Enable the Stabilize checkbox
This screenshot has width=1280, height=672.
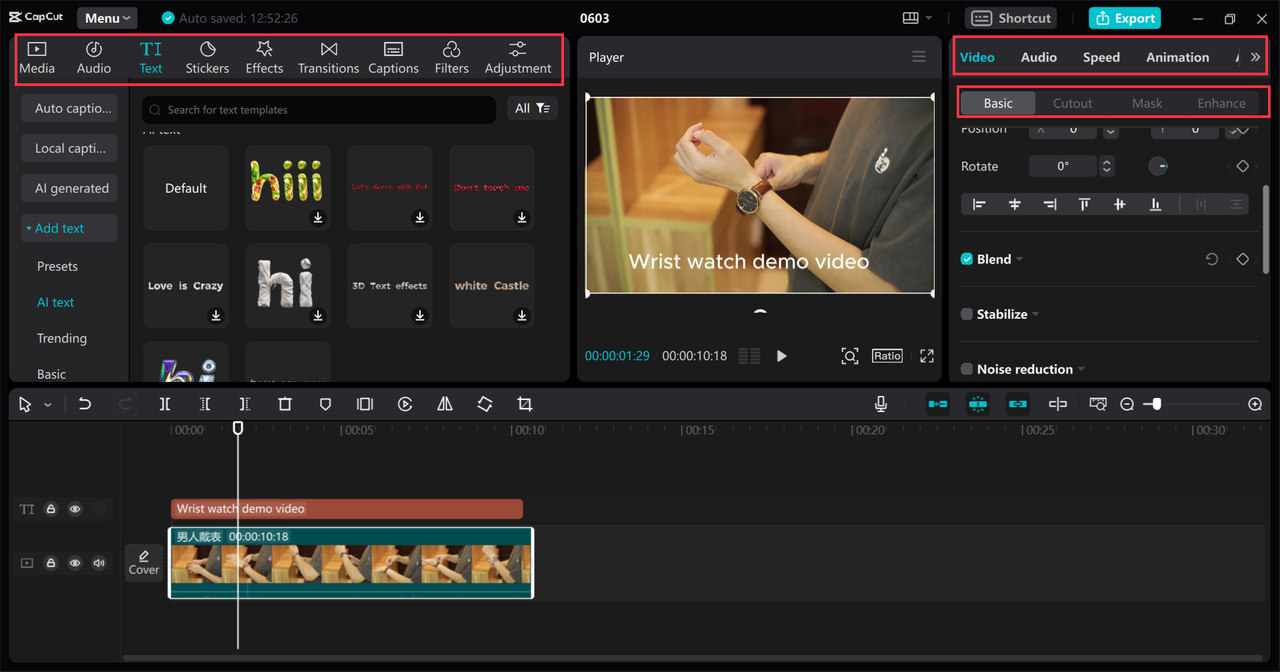(x=967, y=314)
